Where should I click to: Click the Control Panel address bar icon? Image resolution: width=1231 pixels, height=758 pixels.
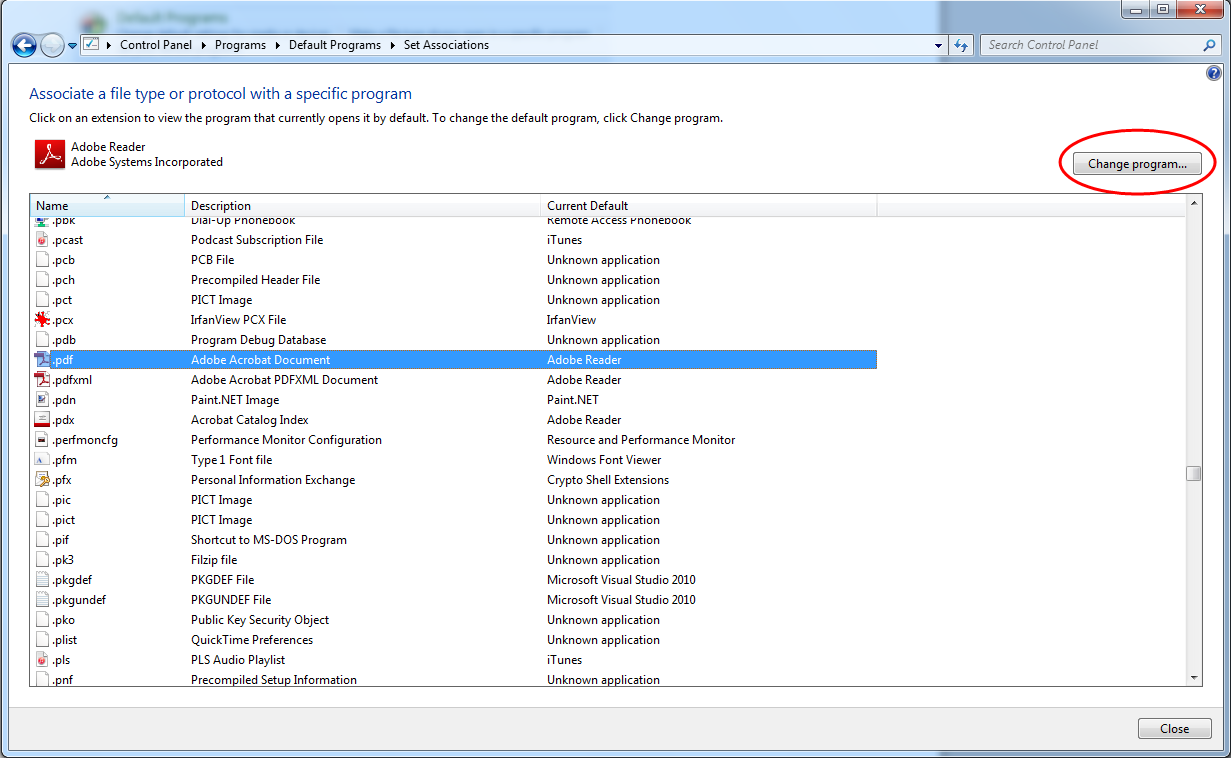click(x=91, y=45)
